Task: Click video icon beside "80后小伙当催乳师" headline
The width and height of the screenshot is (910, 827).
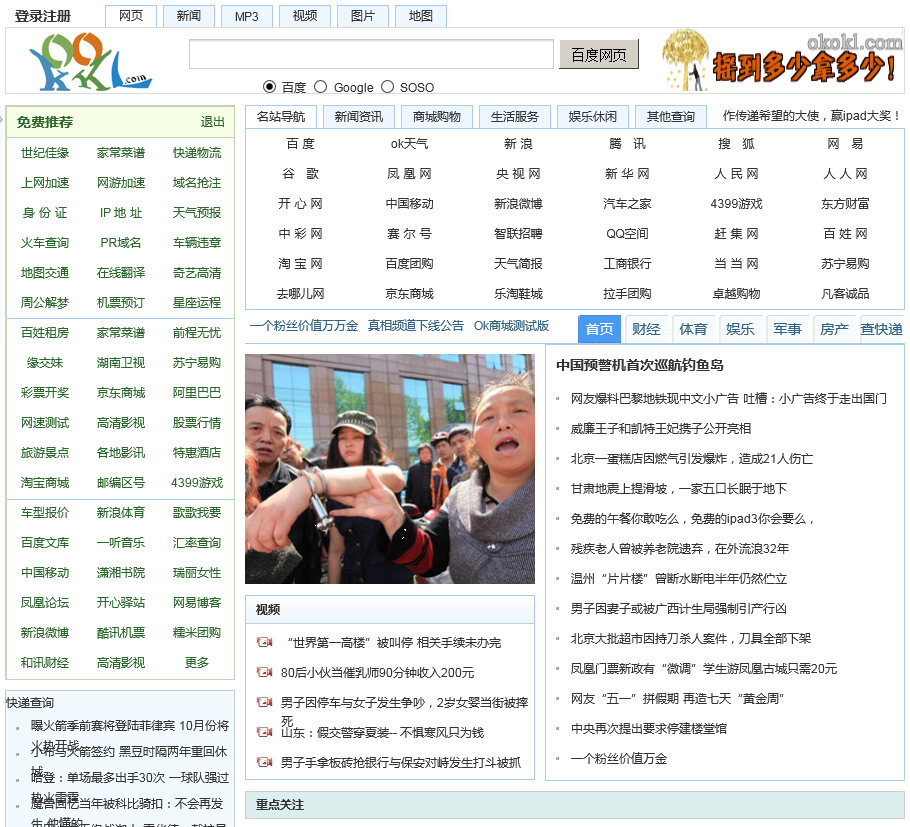Action: click(x=264, y=672)
